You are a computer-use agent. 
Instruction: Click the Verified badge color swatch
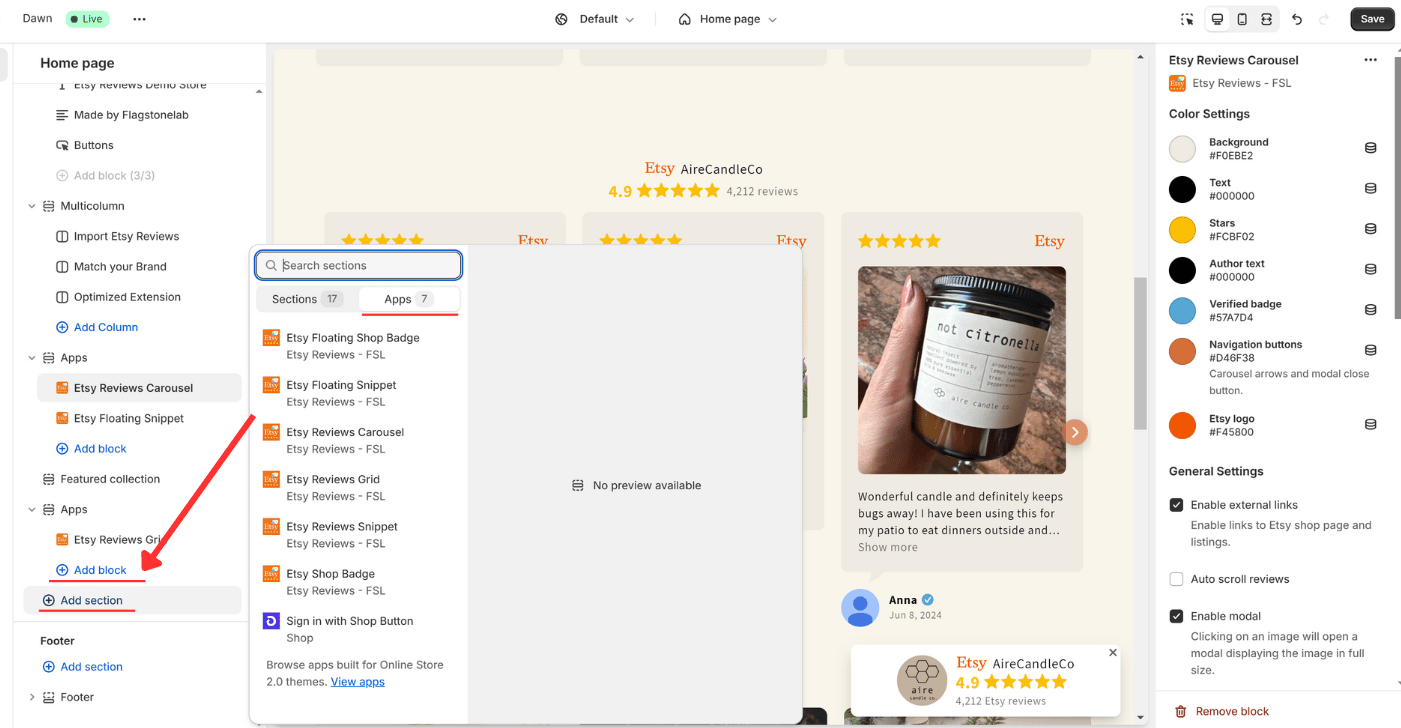coord(1183,310)
